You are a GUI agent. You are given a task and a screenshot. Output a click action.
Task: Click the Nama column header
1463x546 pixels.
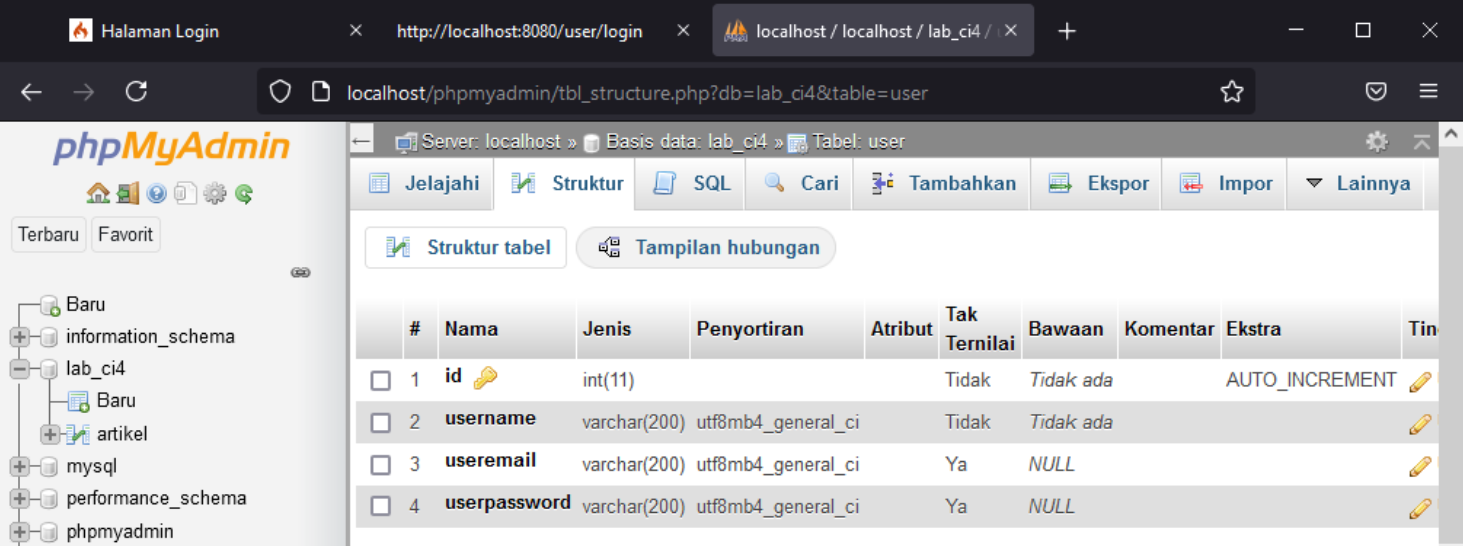click(x=471, y=329)
